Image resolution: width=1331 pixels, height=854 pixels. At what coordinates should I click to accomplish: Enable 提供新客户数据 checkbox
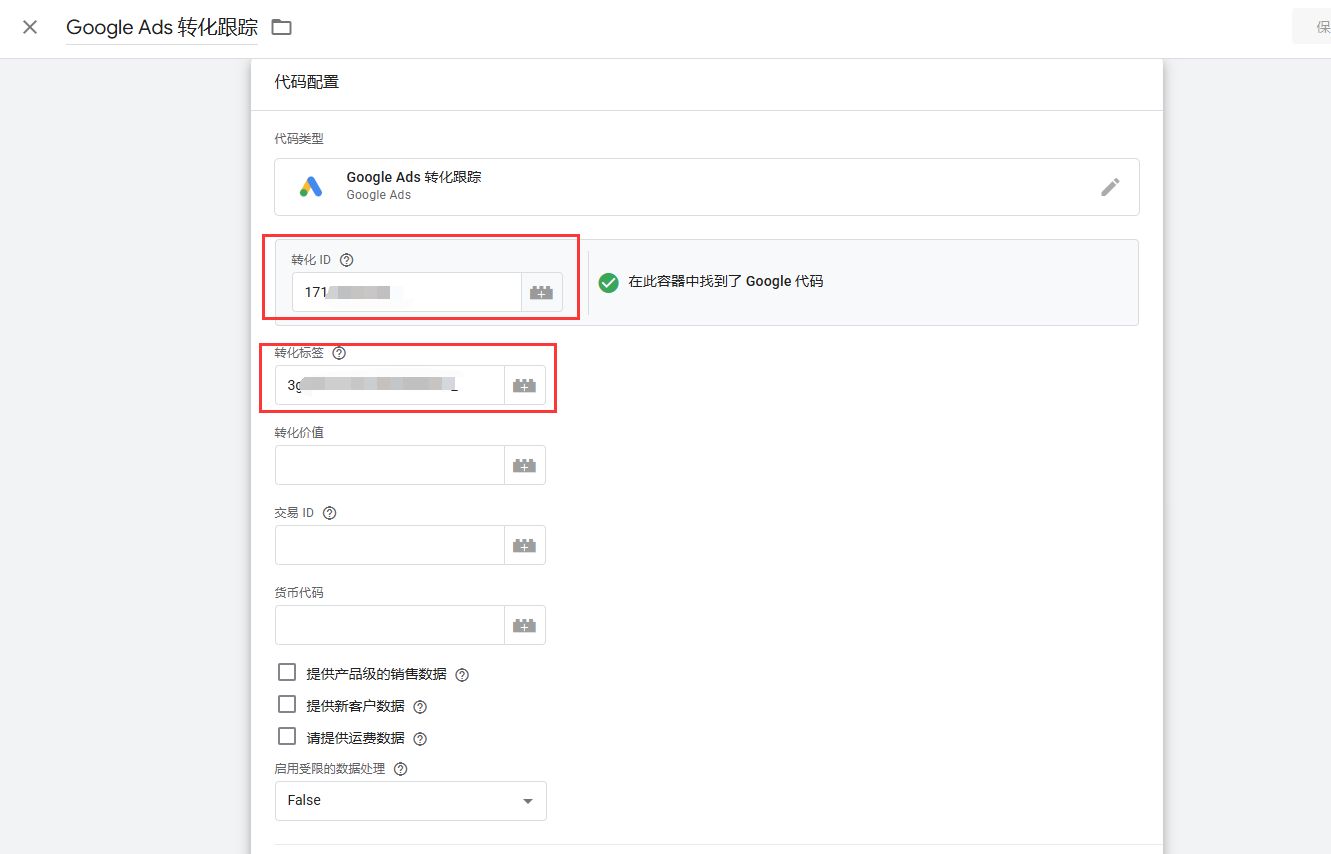(287, 705)
